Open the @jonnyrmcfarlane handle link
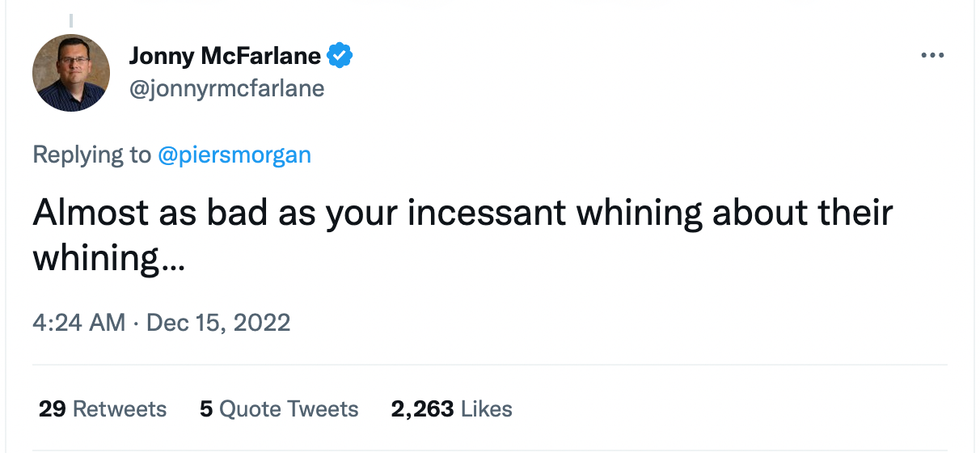This screenshot has width=980, height=453. point(226,89)
